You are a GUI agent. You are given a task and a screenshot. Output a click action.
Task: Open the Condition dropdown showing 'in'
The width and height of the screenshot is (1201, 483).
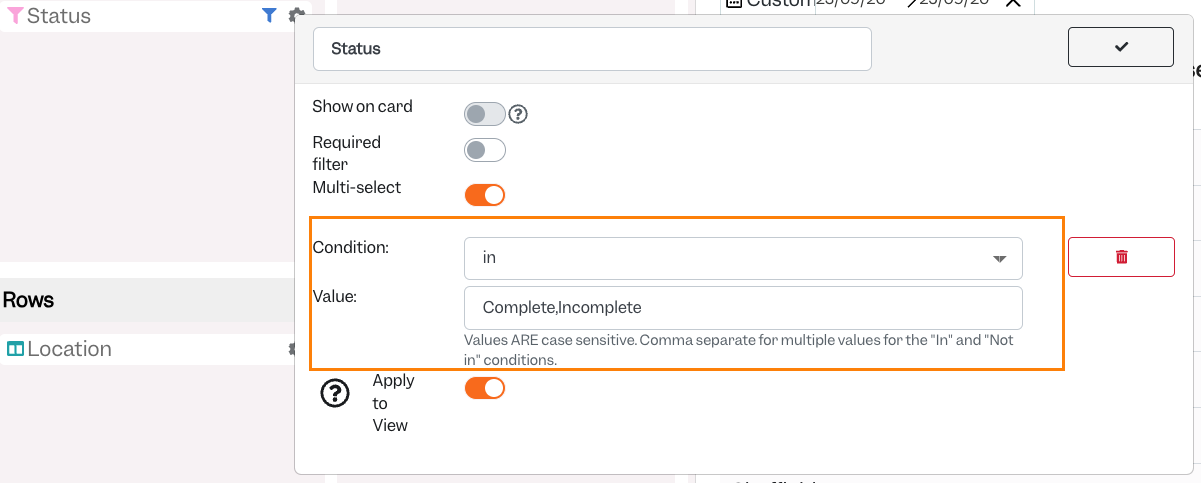pos(743,258)
